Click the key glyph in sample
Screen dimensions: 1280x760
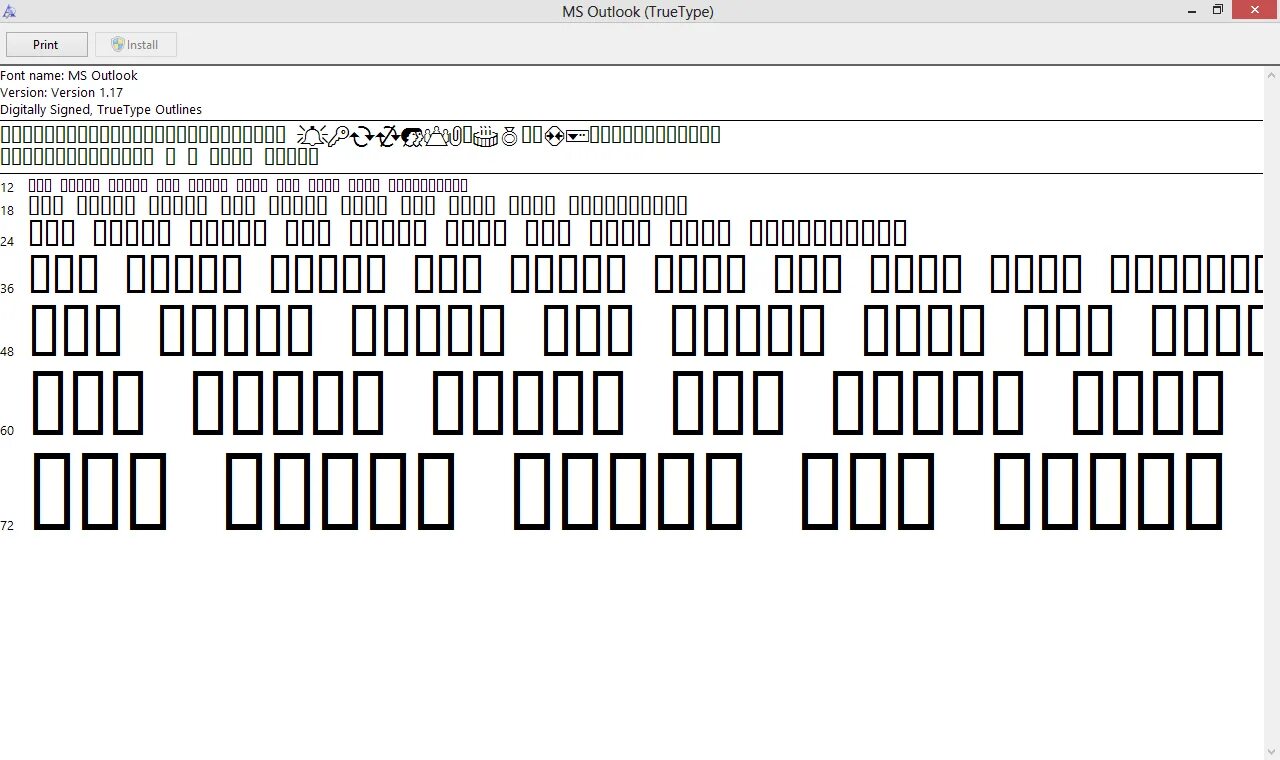(339, 136)
